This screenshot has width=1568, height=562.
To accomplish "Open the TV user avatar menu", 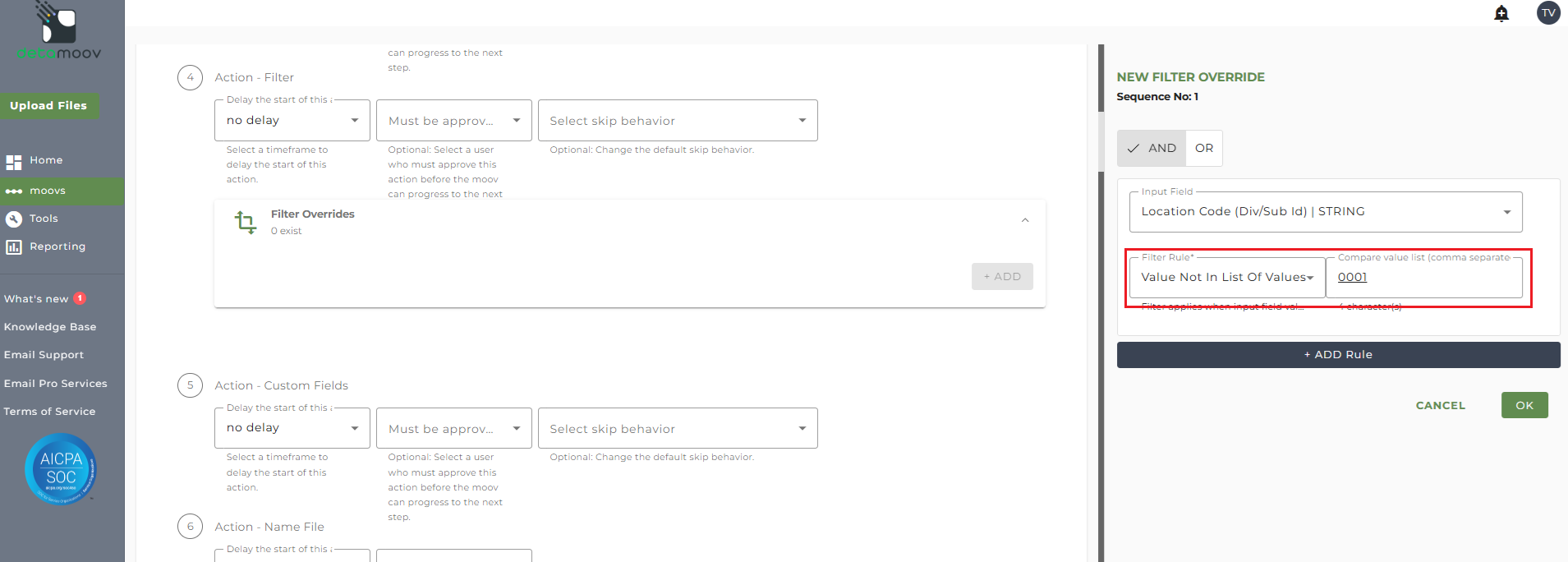I will pos(1548,13).
